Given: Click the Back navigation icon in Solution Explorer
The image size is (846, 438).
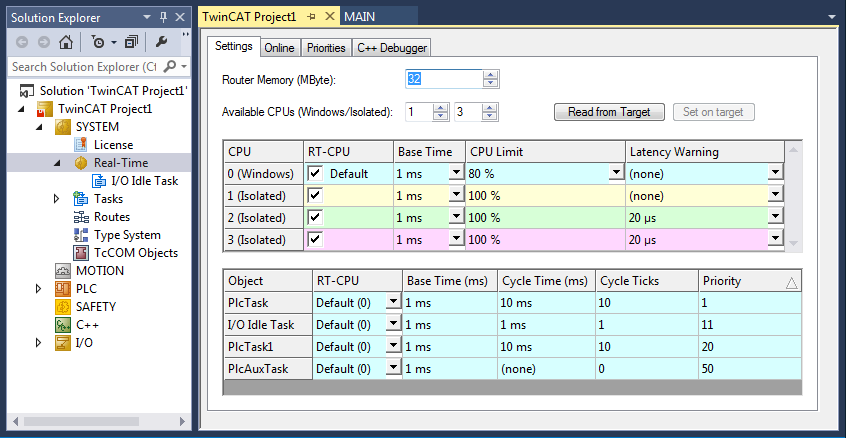Looking at the screenshot, I should click(22, 43).
